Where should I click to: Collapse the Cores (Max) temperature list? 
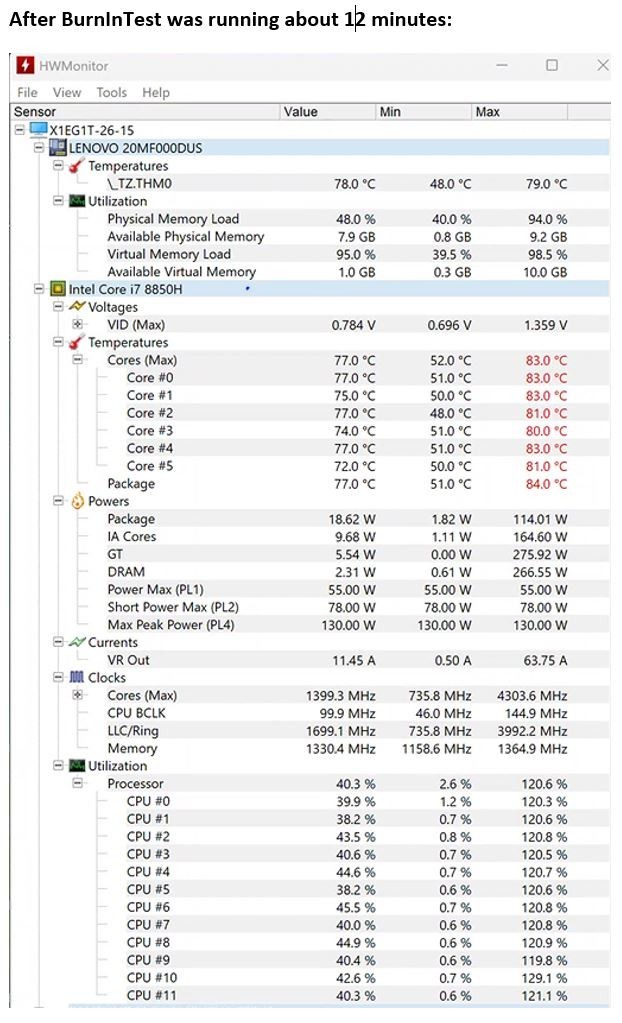pos(77,359)
